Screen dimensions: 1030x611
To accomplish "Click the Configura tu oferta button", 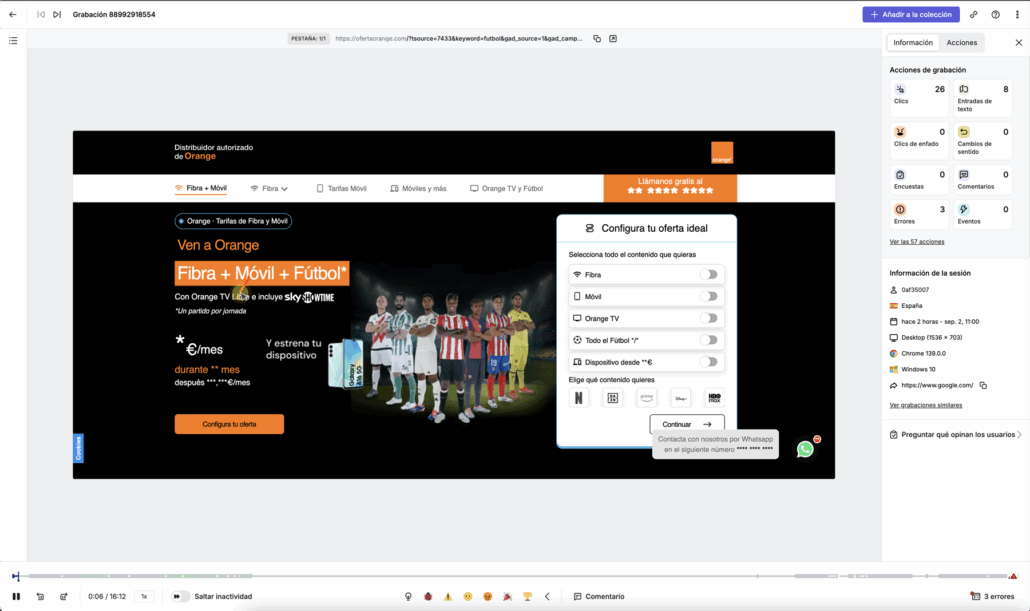I will click(229, 424).
